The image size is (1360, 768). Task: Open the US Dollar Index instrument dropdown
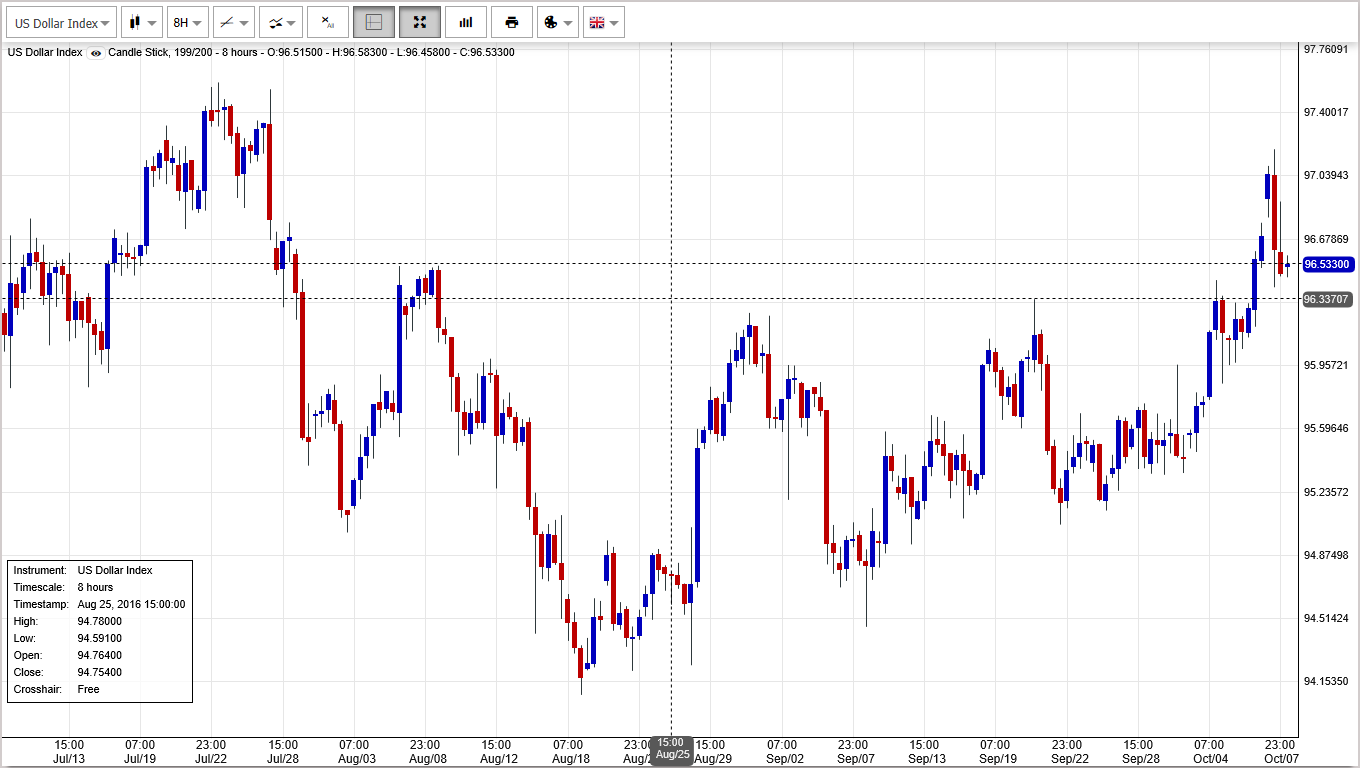pyautogui.click(x=62, y=22)
